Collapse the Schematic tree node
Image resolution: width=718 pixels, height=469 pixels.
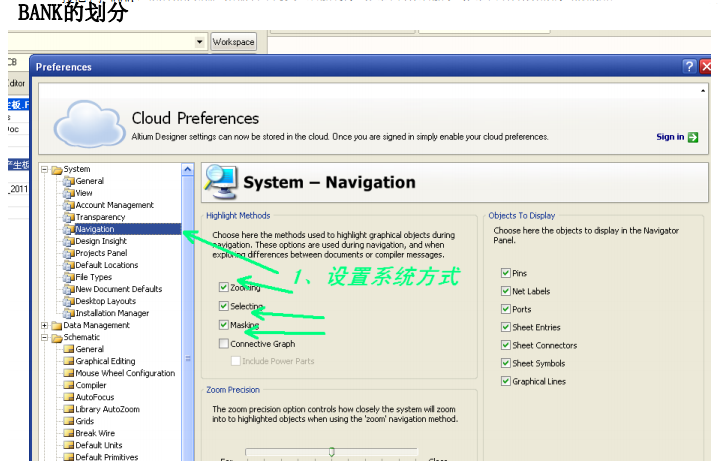[x=44, y=338]
